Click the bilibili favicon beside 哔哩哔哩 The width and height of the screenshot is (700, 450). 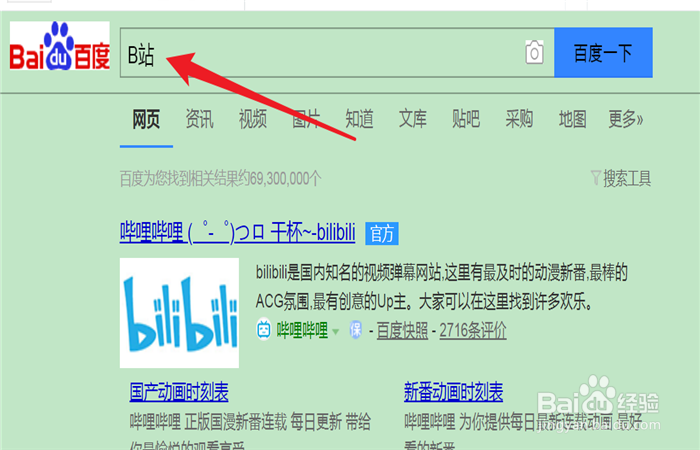point(264,330)
